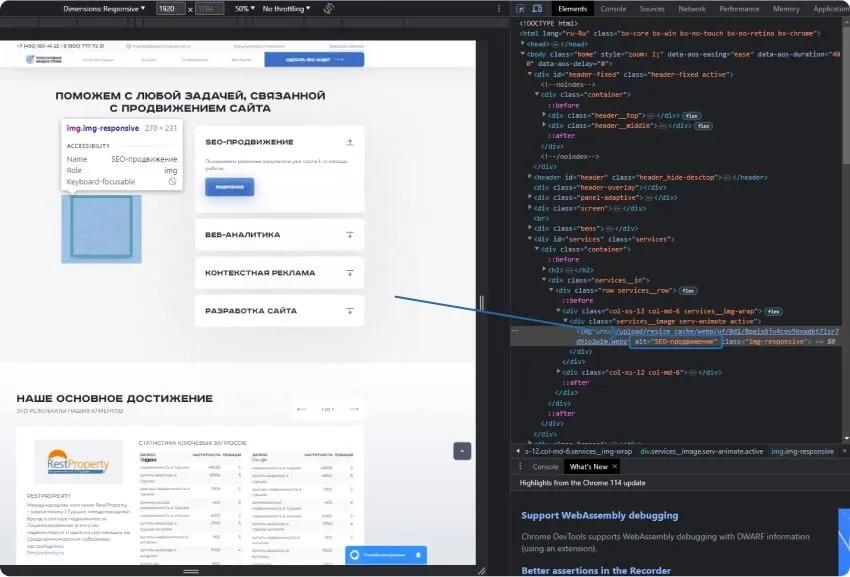
Task: Select the img.img-responsive breadcrumb
Action: (802, 451)
